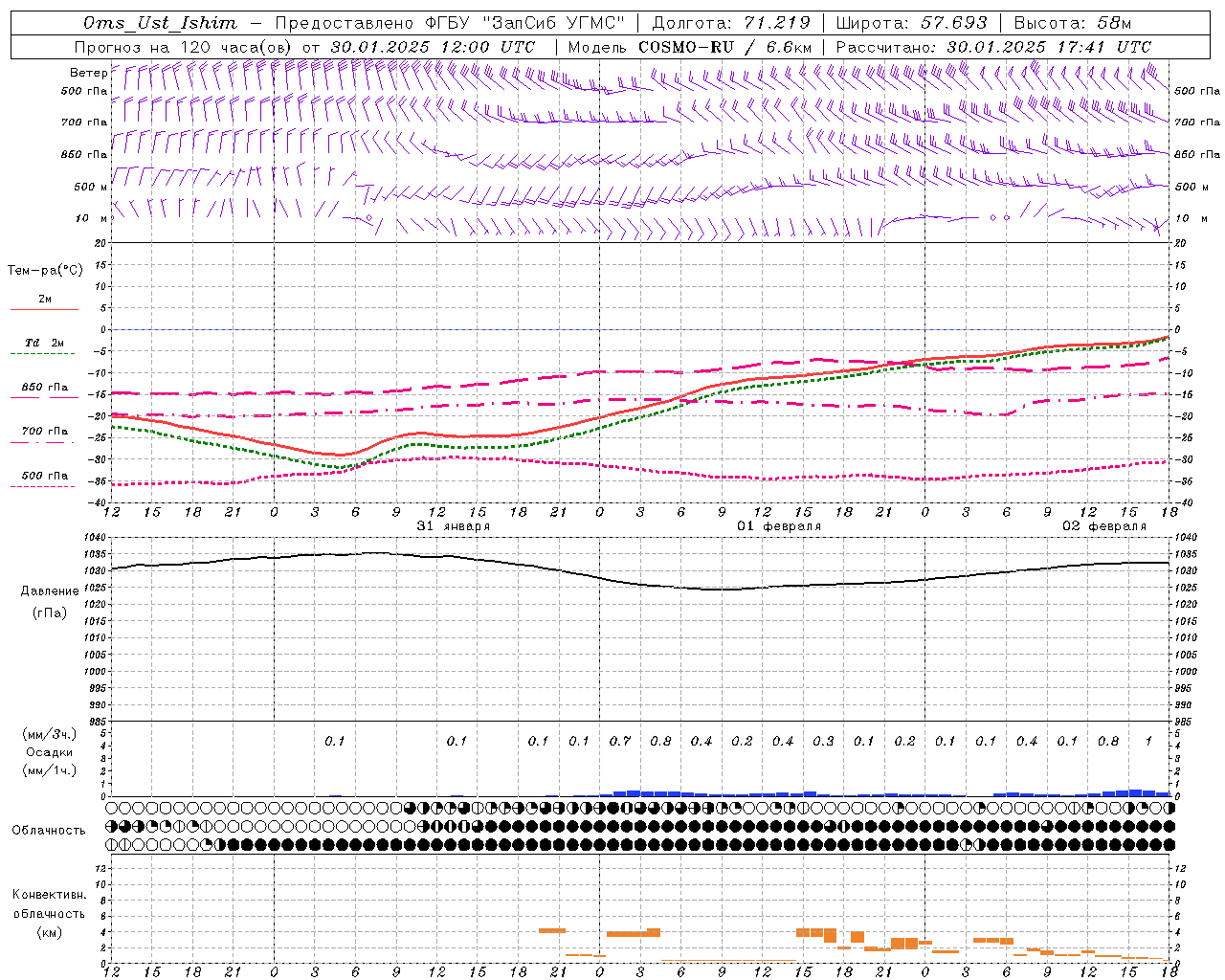
Task: Click the Долгота: 71.219 value
Action: click(730, 23)
